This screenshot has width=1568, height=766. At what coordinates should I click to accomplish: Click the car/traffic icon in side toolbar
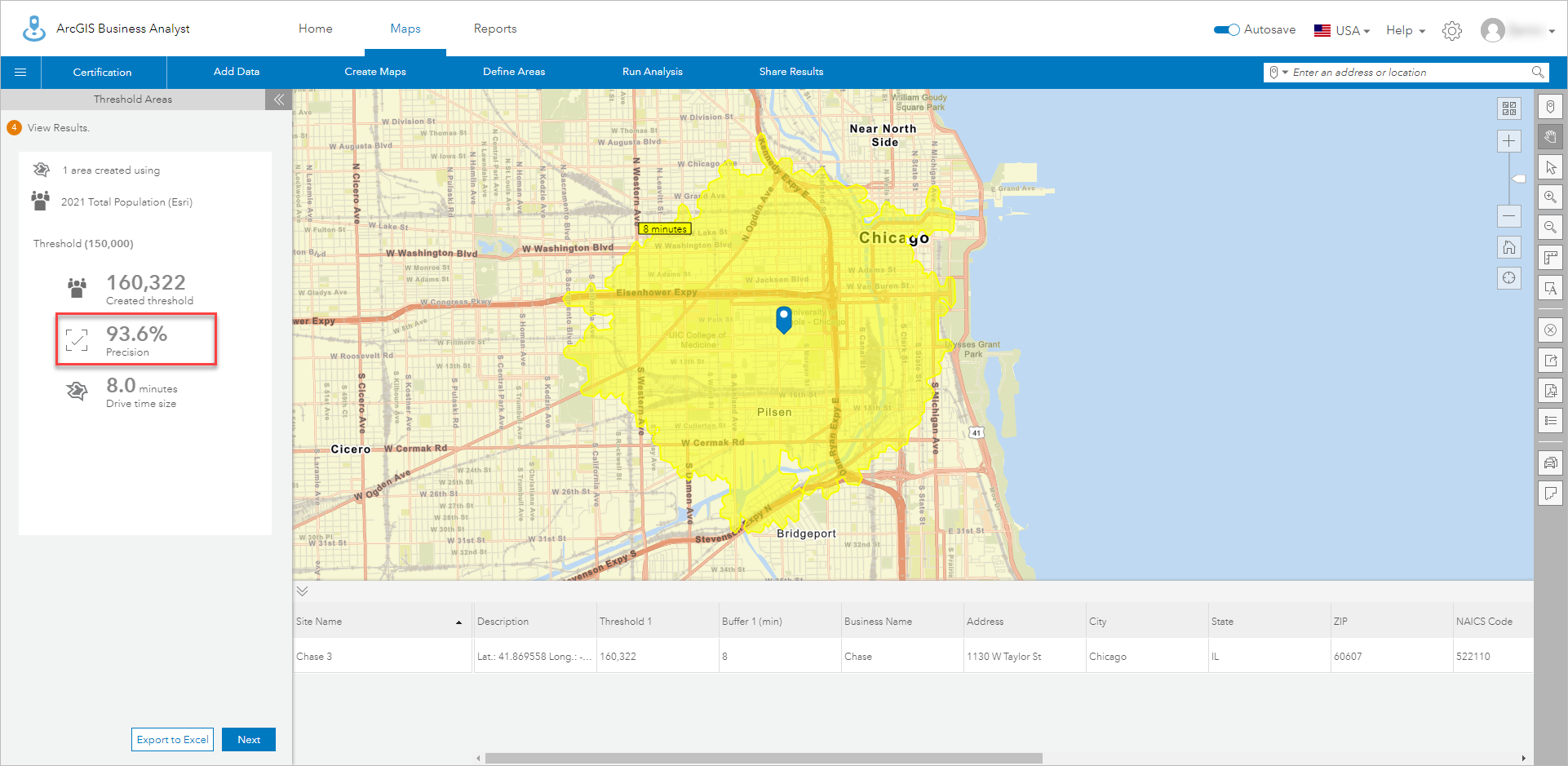1550,463
